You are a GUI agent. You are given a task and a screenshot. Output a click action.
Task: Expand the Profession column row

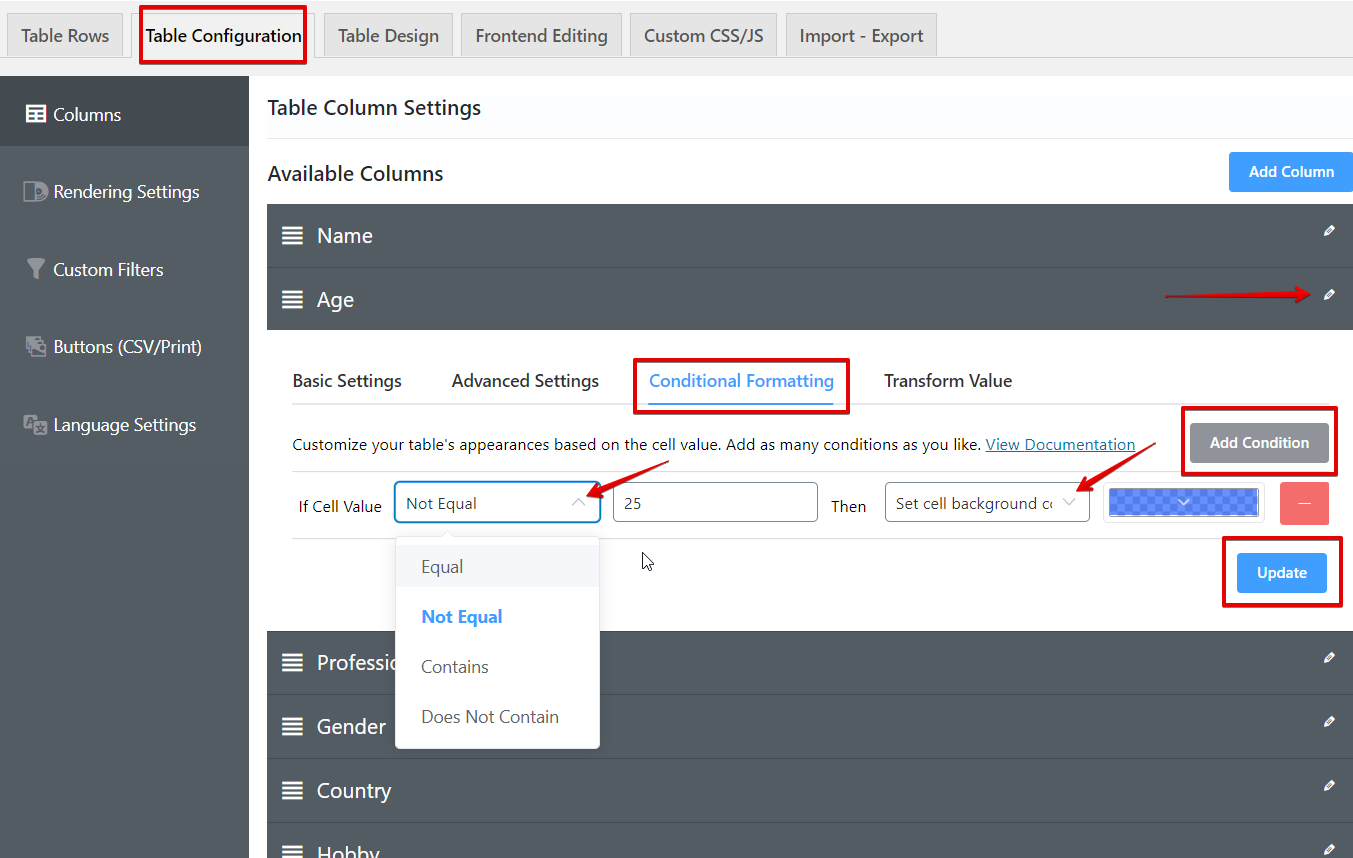pos(810,663)
